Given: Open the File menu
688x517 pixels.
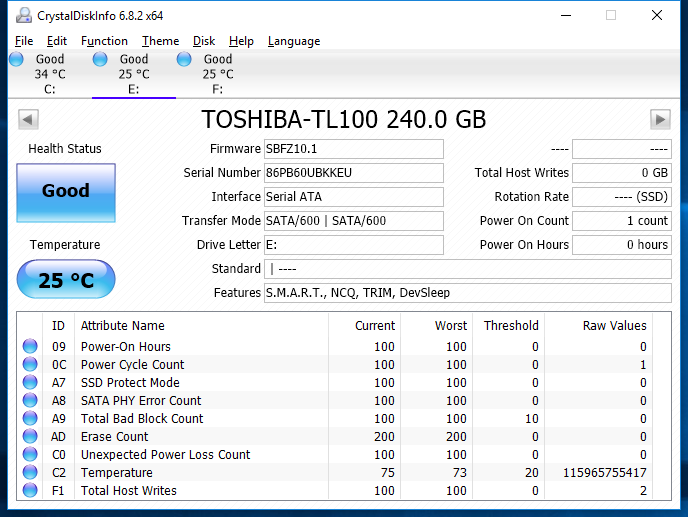Looking at the screenshot, I should (x=24, y=41).
